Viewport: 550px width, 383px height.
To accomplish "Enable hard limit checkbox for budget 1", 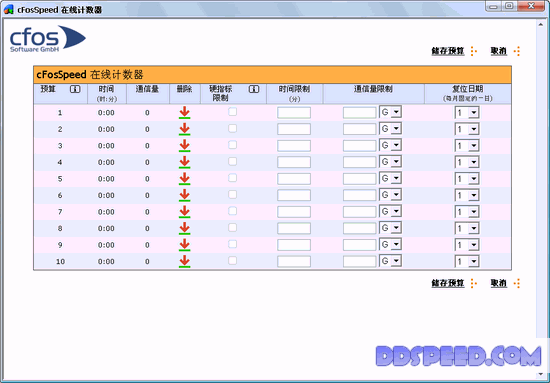I will click(x=233, y=112).
